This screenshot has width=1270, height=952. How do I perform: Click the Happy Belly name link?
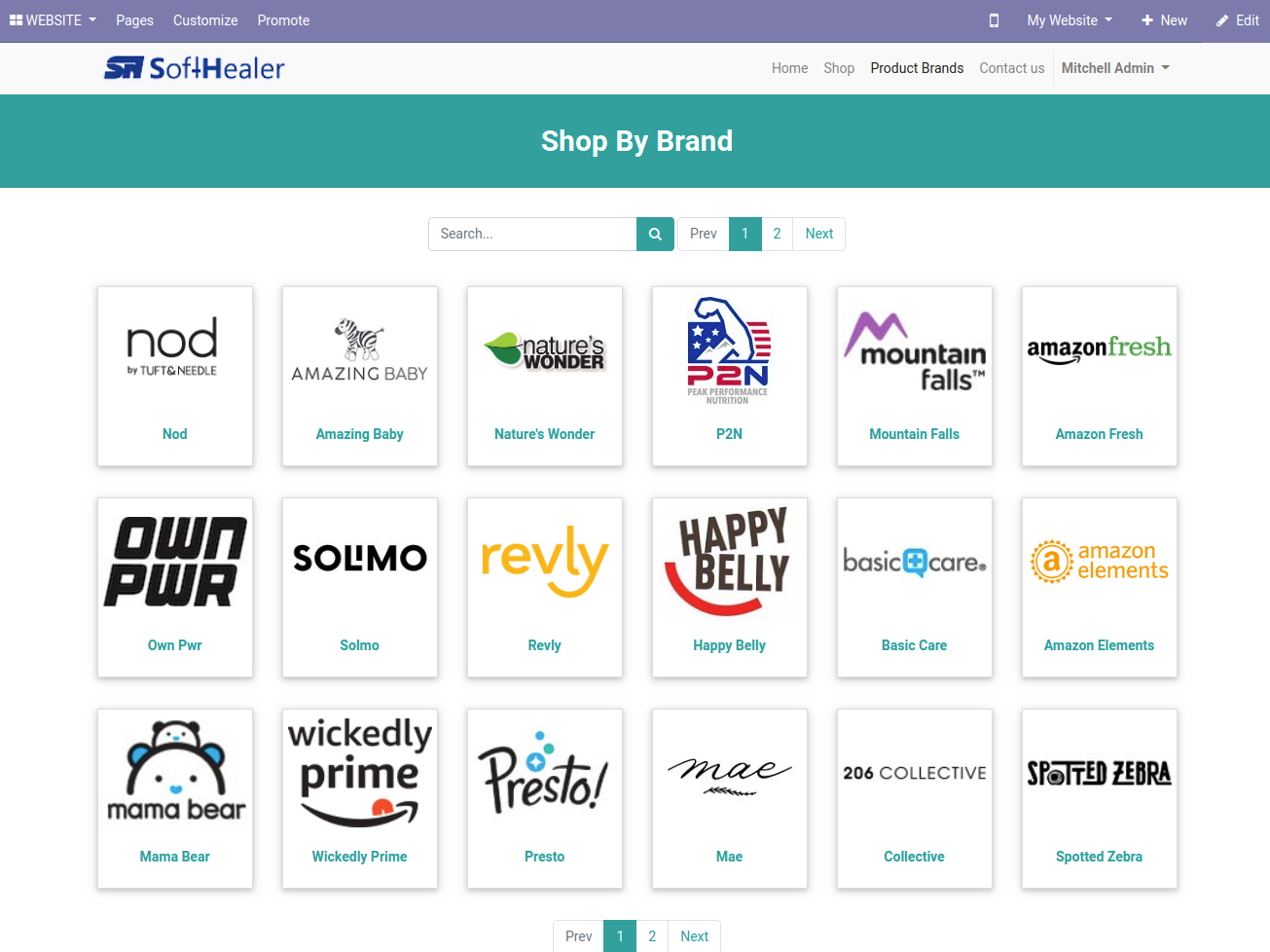pyautogui.click(x=730, y=645)
